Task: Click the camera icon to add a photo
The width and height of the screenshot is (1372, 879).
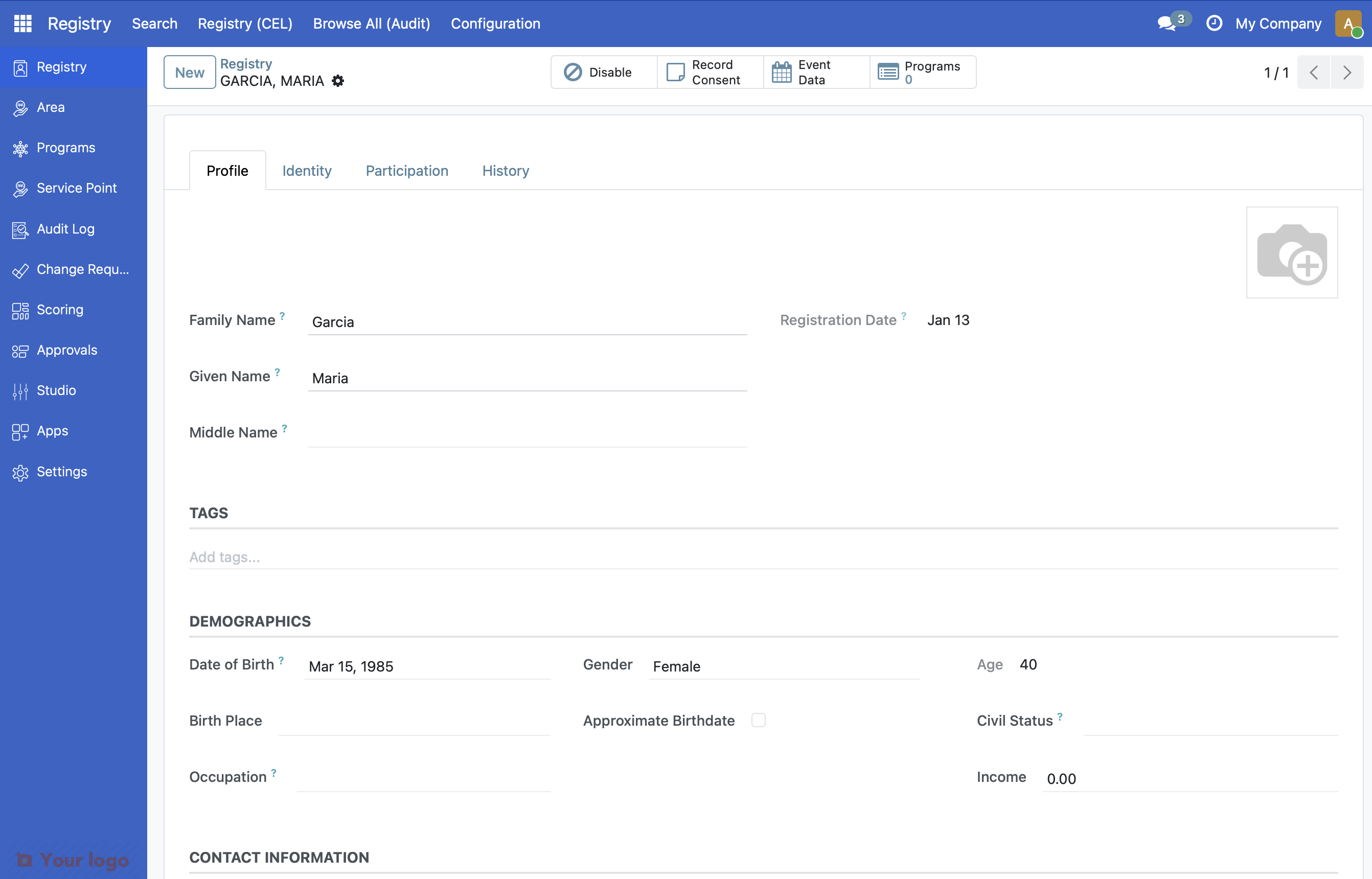Action: (1292, 252)
